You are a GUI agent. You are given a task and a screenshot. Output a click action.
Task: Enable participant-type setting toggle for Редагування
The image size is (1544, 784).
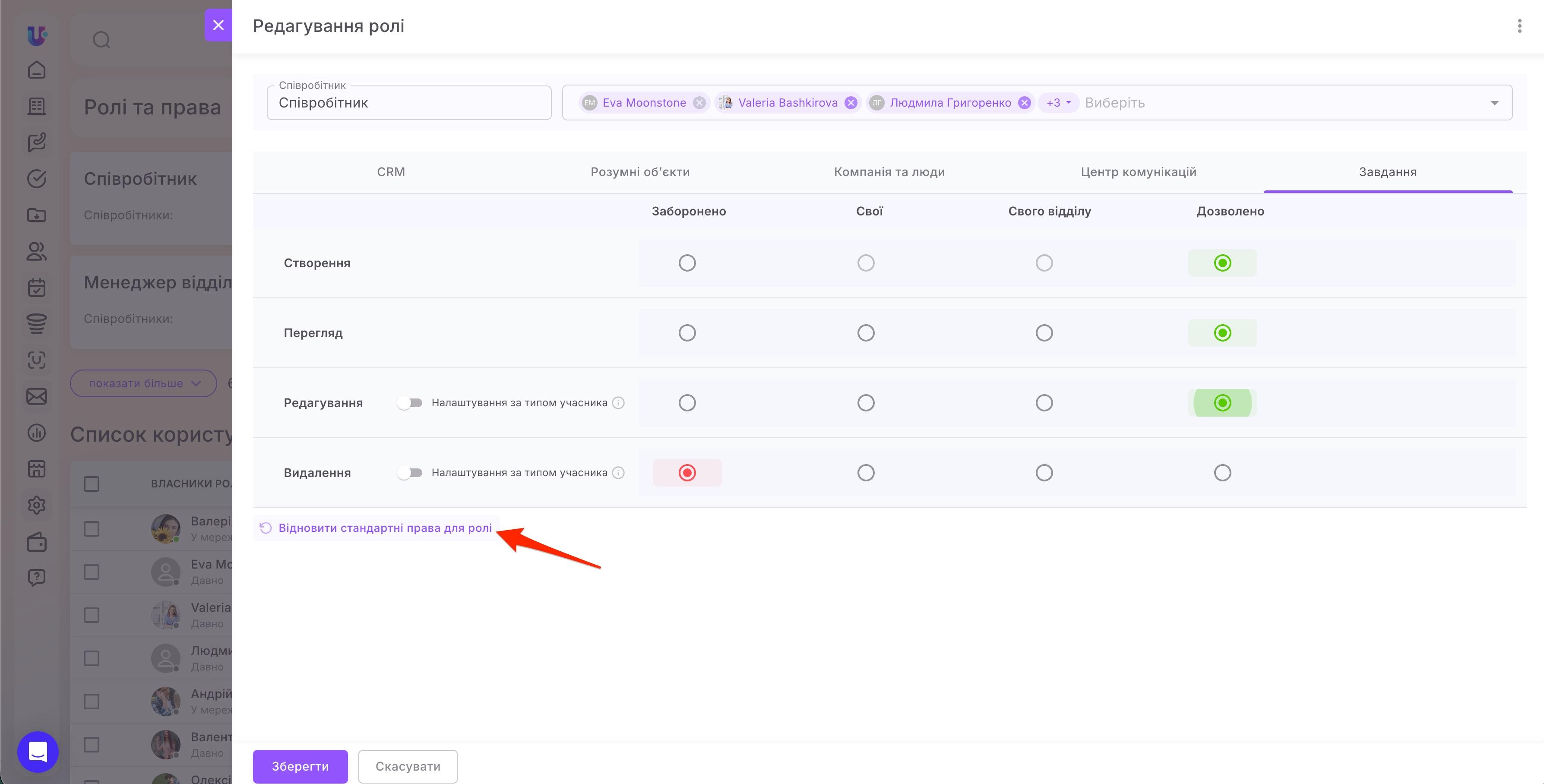tap(410, 403)
